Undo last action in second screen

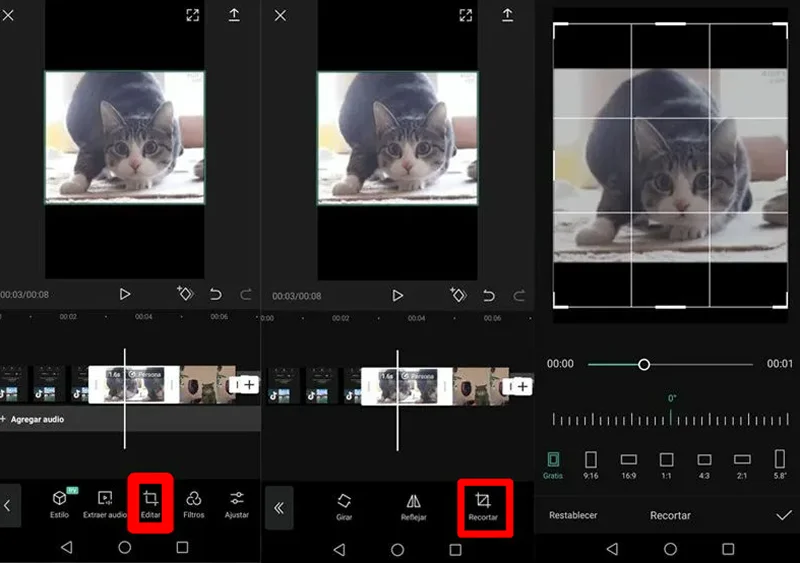pos(489,296)
